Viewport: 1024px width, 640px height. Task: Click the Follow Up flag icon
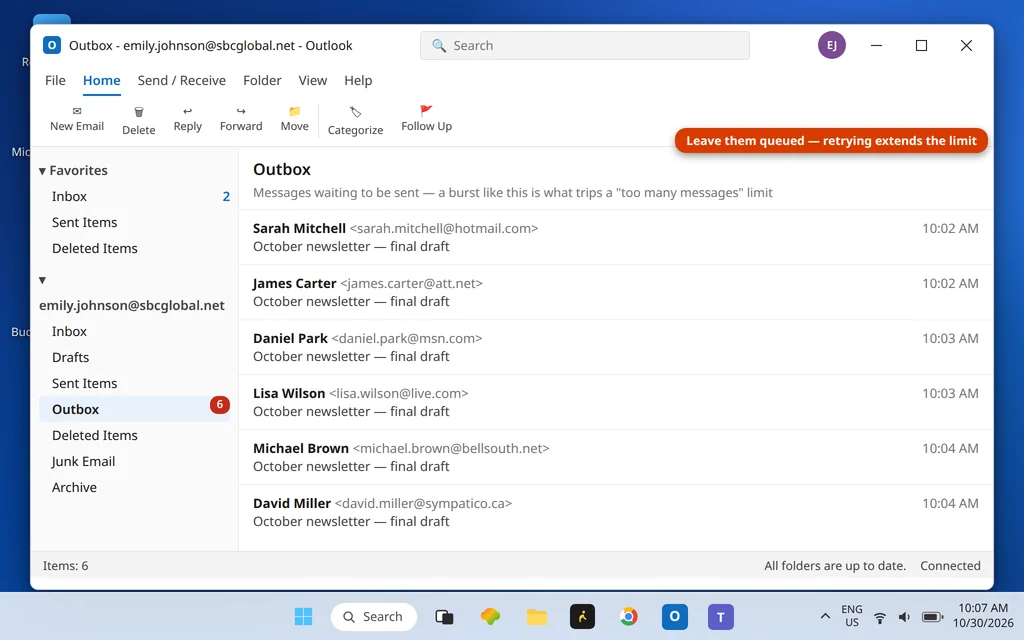click(x=426, y=110)
